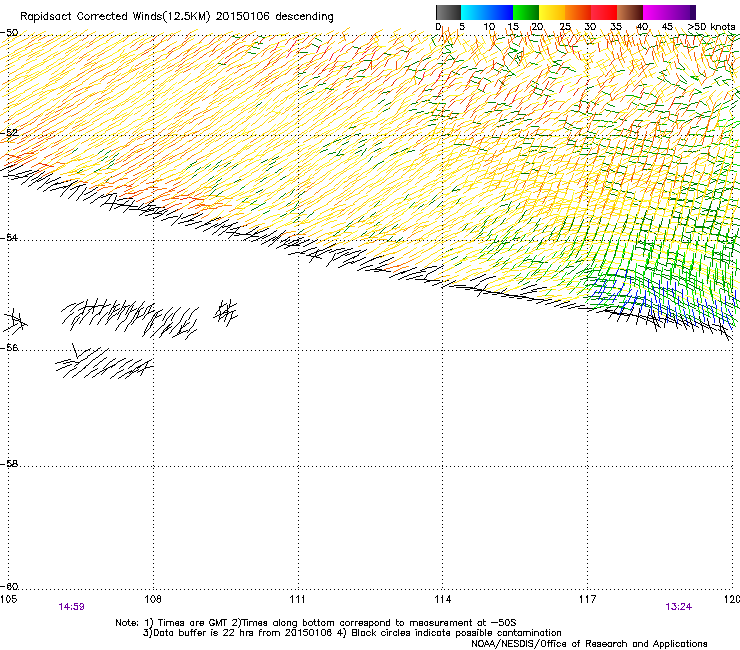The width and height of the screenshot is (740, 650).
Task: Click the black barb cluster below -56 latitude
Action: tap(104, 363)
